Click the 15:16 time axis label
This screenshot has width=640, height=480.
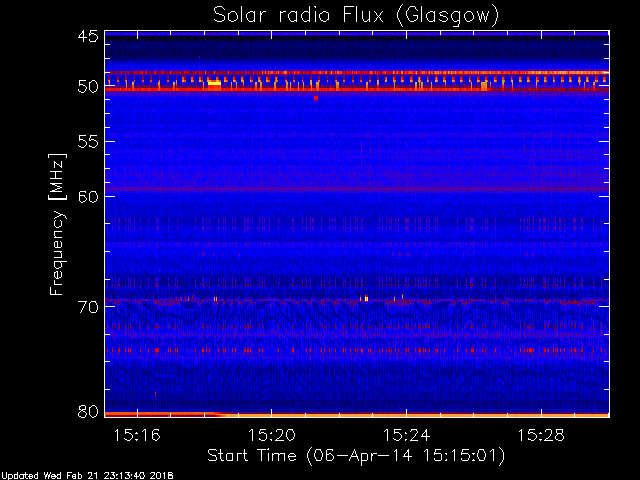[137, 435]
